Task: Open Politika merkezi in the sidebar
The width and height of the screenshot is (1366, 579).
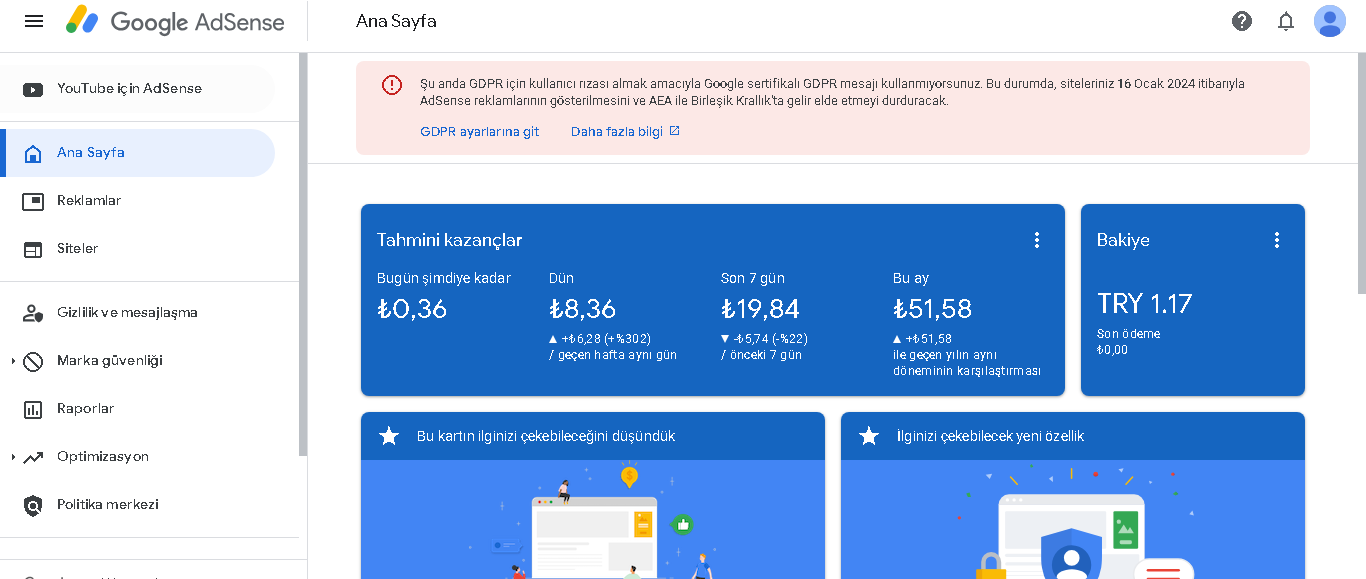Action: (137, 505)
